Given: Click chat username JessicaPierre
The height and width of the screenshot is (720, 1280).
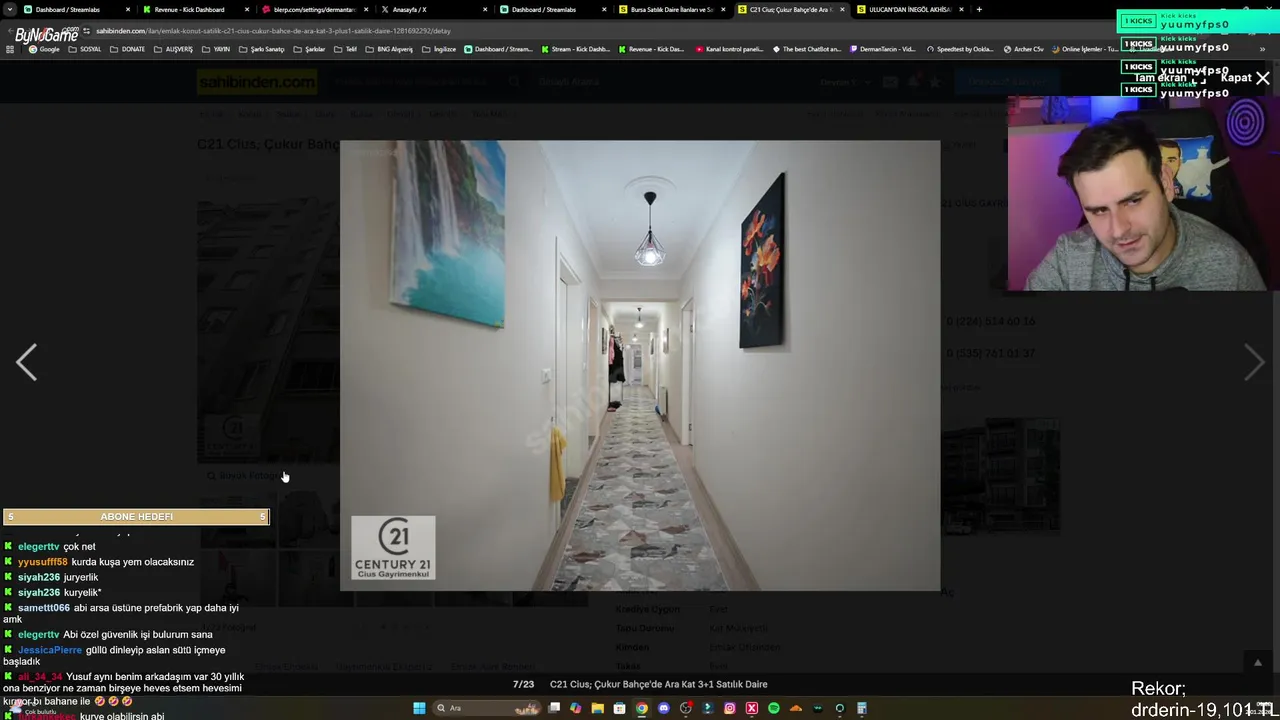Looking at the screenshot, I should (50, 650).
